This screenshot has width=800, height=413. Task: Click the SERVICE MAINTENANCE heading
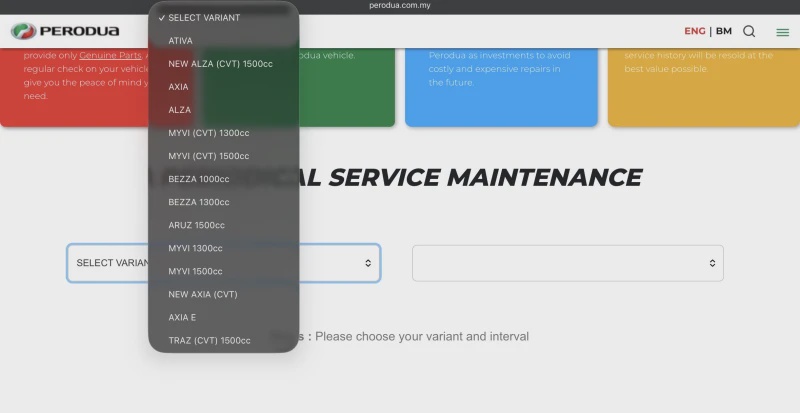coord(485,178)
